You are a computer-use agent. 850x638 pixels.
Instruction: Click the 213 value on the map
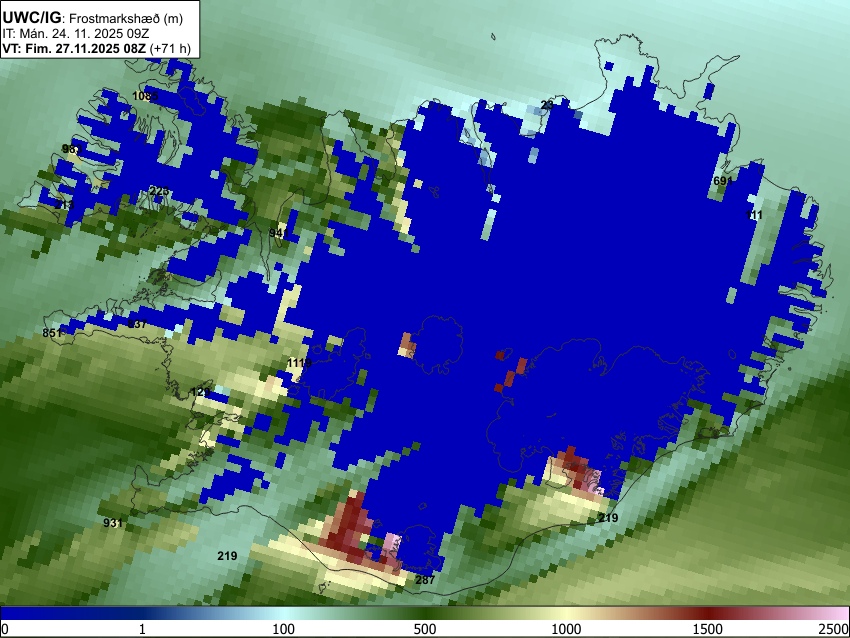point(65,205)
